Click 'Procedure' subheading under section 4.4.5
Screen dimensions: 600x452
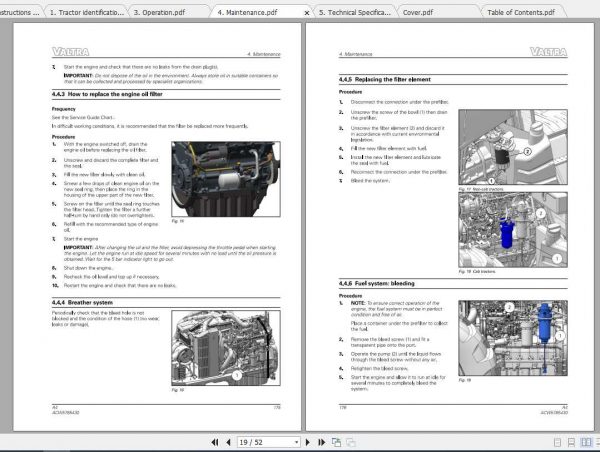(350, 92)
